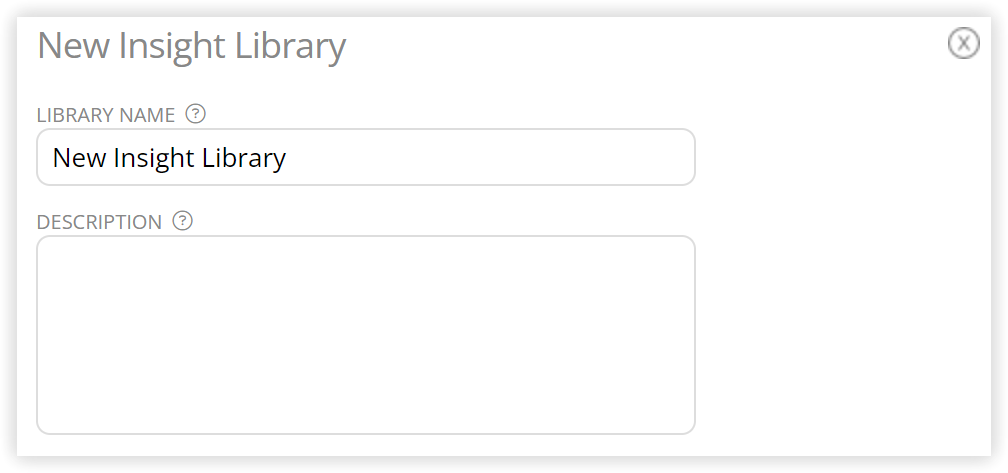Open help tooltip for Description
This screenshot has height=473, width=1008.
point(183,220)
